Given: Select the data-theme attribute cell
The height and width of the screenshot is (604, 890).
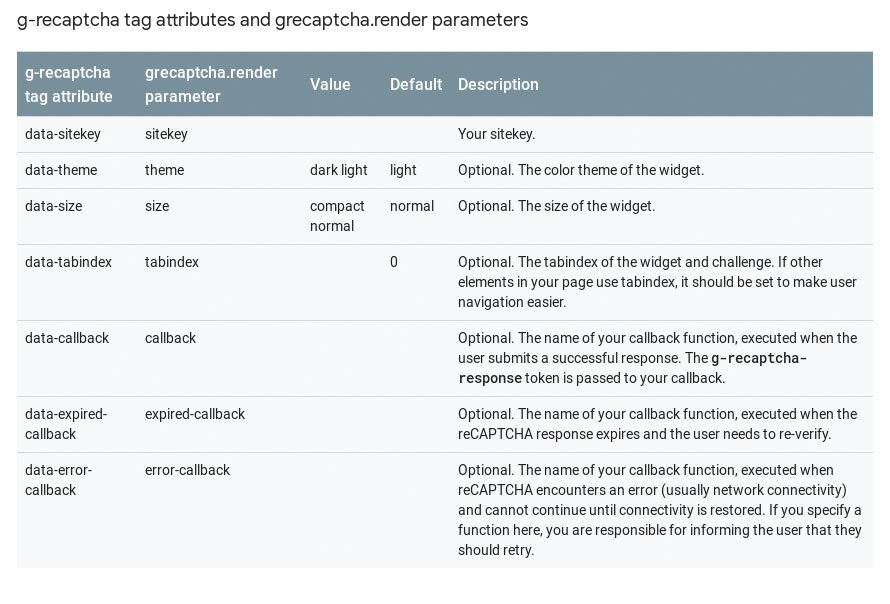Looking at the screenshot, I should [x=61, y=170].
